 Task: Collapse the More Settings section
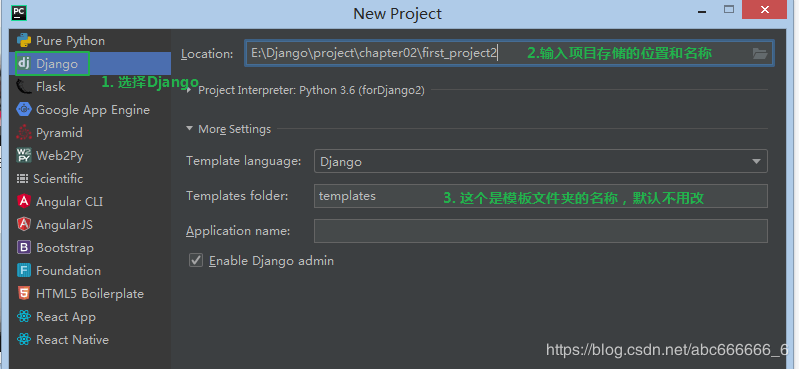click(x=189, y=129)
